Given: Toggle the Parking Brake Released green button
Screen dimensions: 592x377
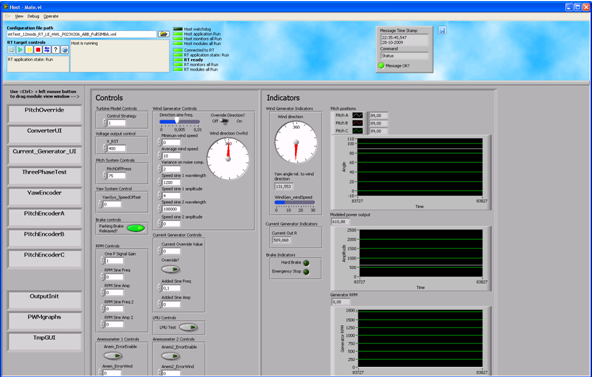Looking at the screenshot, I should pyautogui.click(x=136, y=228).
